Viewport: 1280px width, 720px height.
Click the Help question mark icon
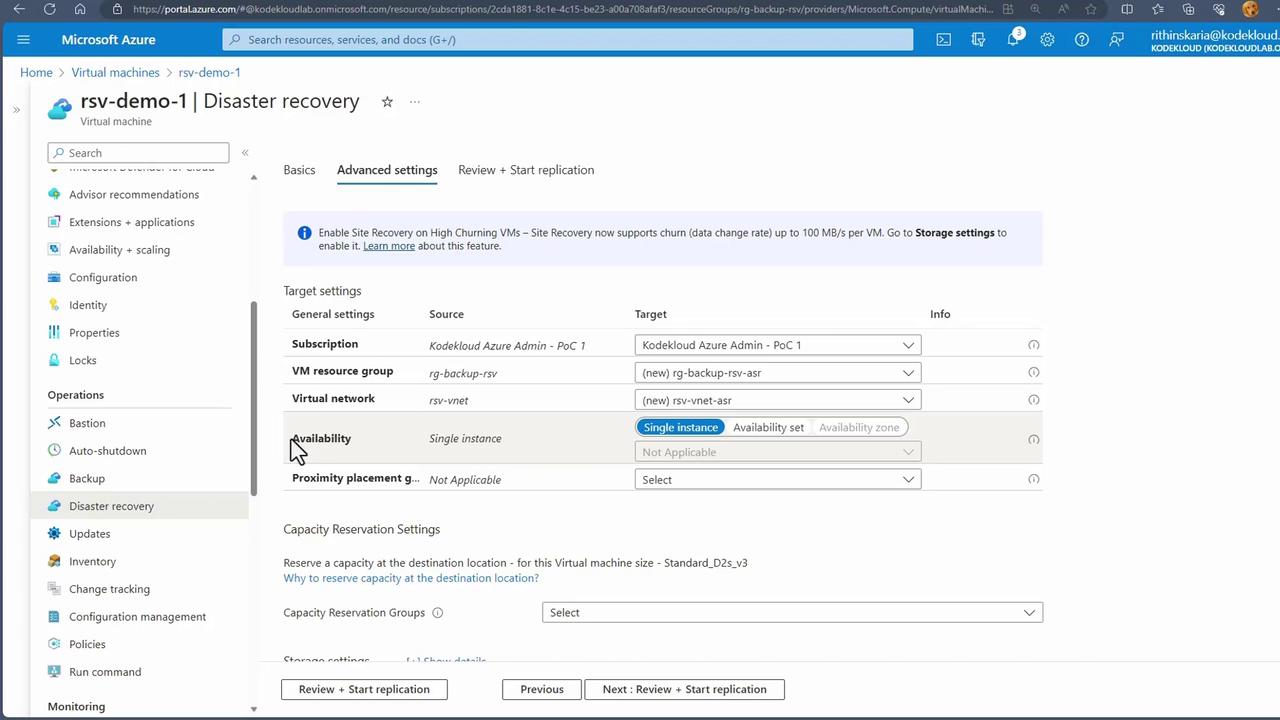[x=1082, y=40]
